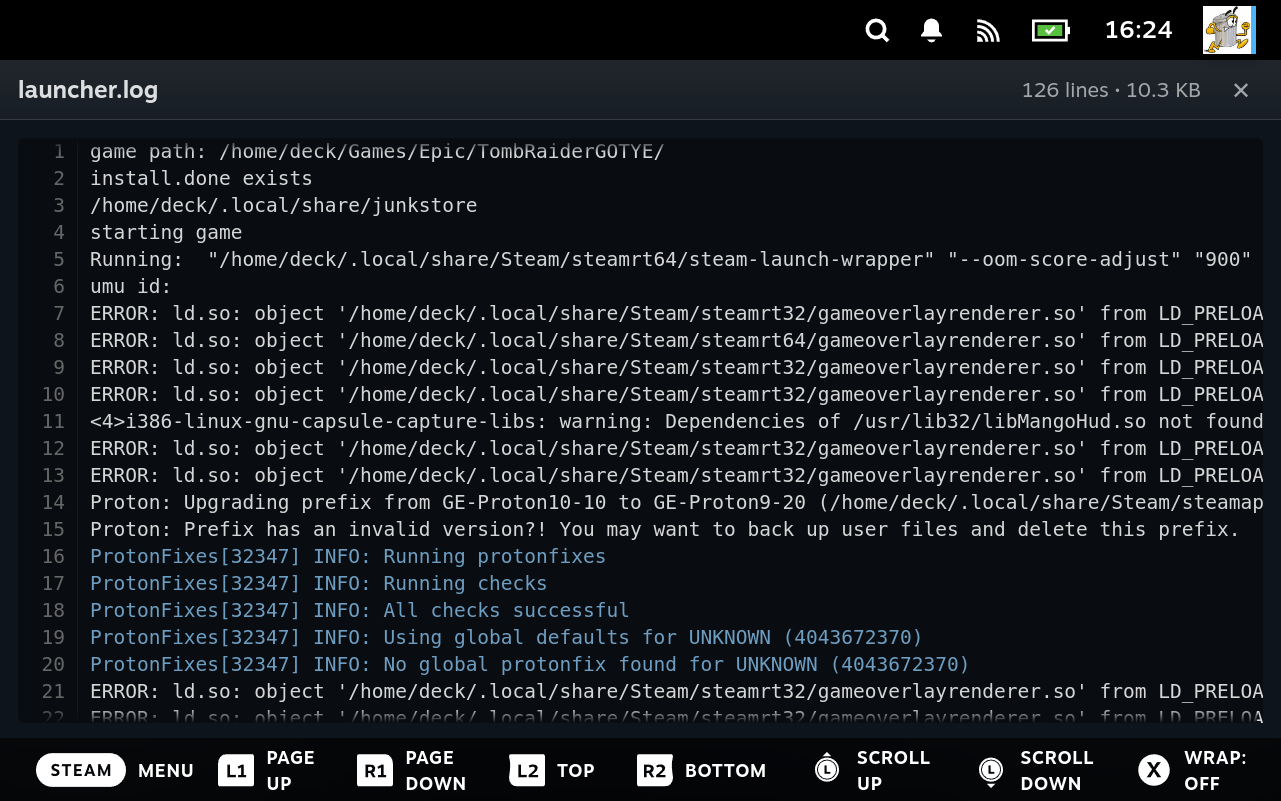The width and height of the screenshot is (1281, 801).
Task: Click the 126 lines · 10.3 KB label
Action: coord(1111,90)
